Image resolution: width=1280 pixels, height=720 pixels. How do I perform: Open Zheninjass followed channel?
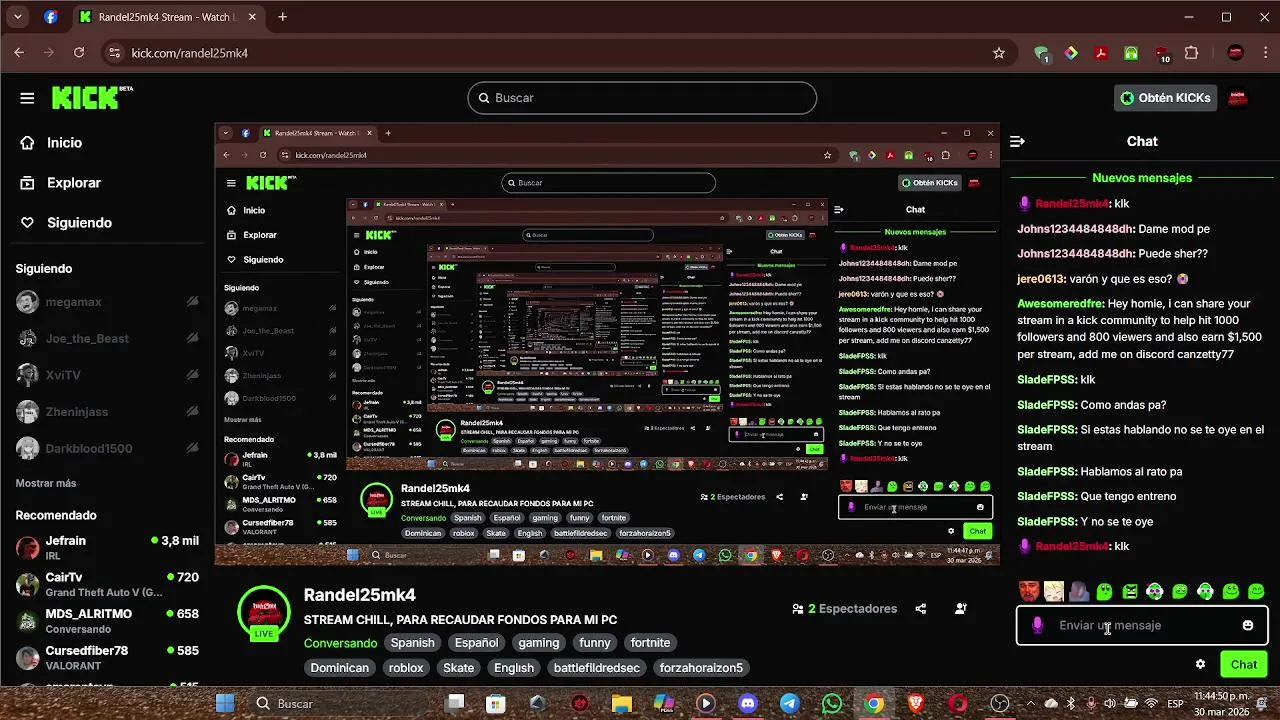[107, 412]
